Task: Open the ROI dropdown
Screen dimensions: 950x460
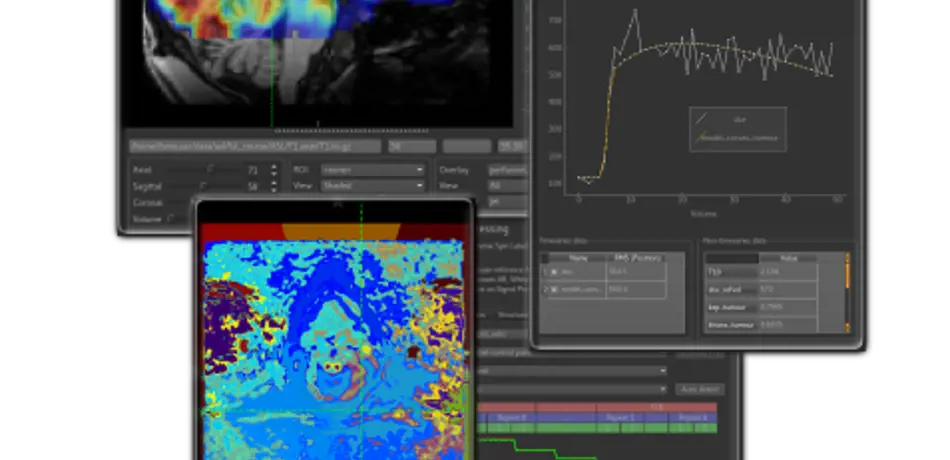Action: [372, 170]
